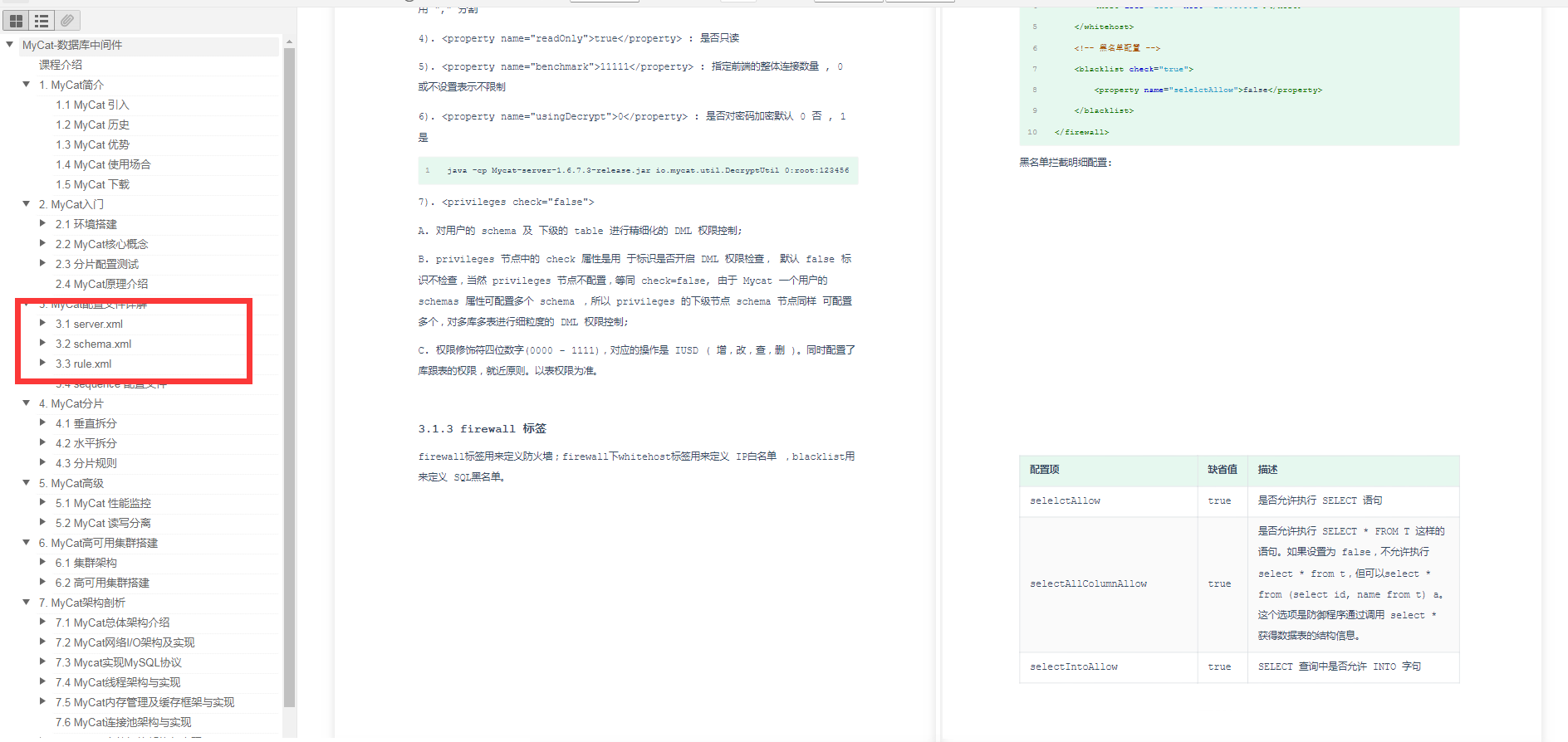Open the 3.2 schema.xml outline entry
This screenshot has width=1568, height=742.
93,344
